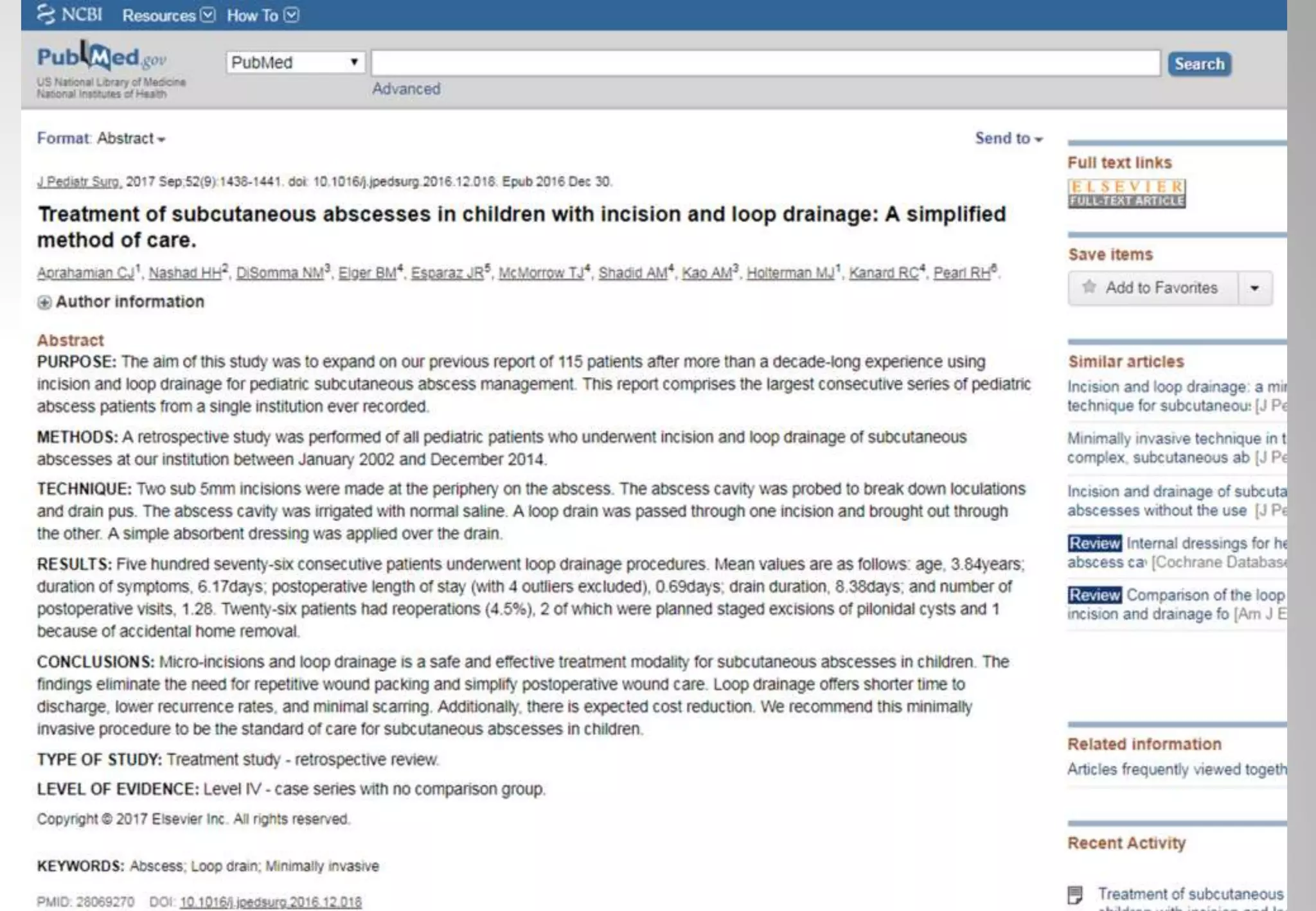Open the J Pediatr Surg journal link
Image resolution: width=1316 pixels, height=911 pixels.
pyautogui.click(x=78, y=182)
